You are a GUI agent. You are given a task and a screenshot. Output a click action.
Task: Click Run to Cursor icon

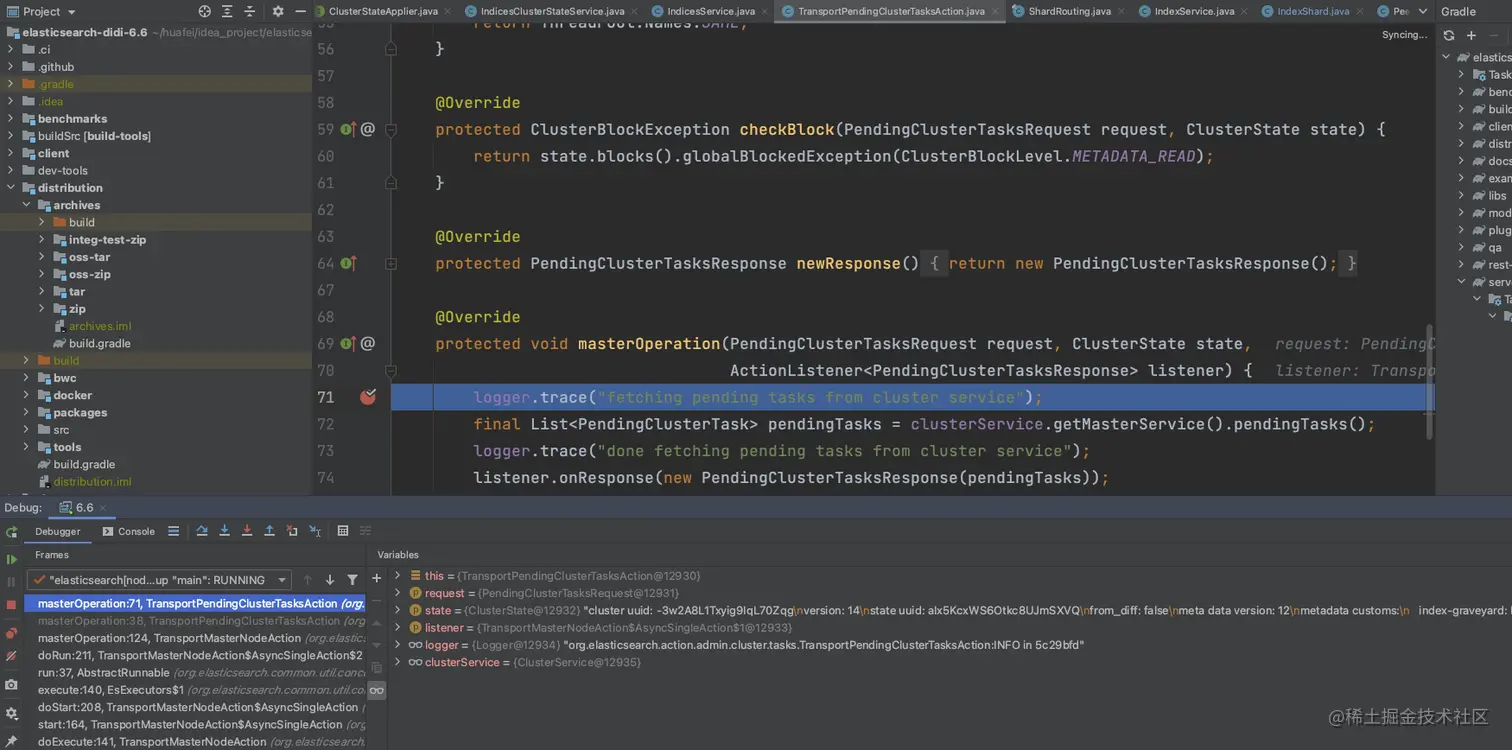coord(315,531)
